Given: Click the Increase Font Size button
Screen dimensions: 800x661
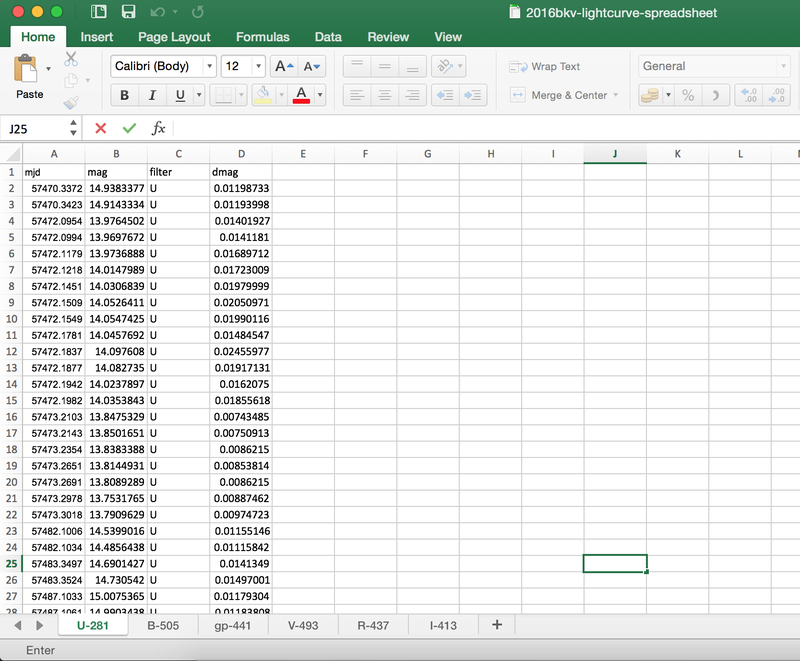Looking at the screenshot, I should coord(284,66).
